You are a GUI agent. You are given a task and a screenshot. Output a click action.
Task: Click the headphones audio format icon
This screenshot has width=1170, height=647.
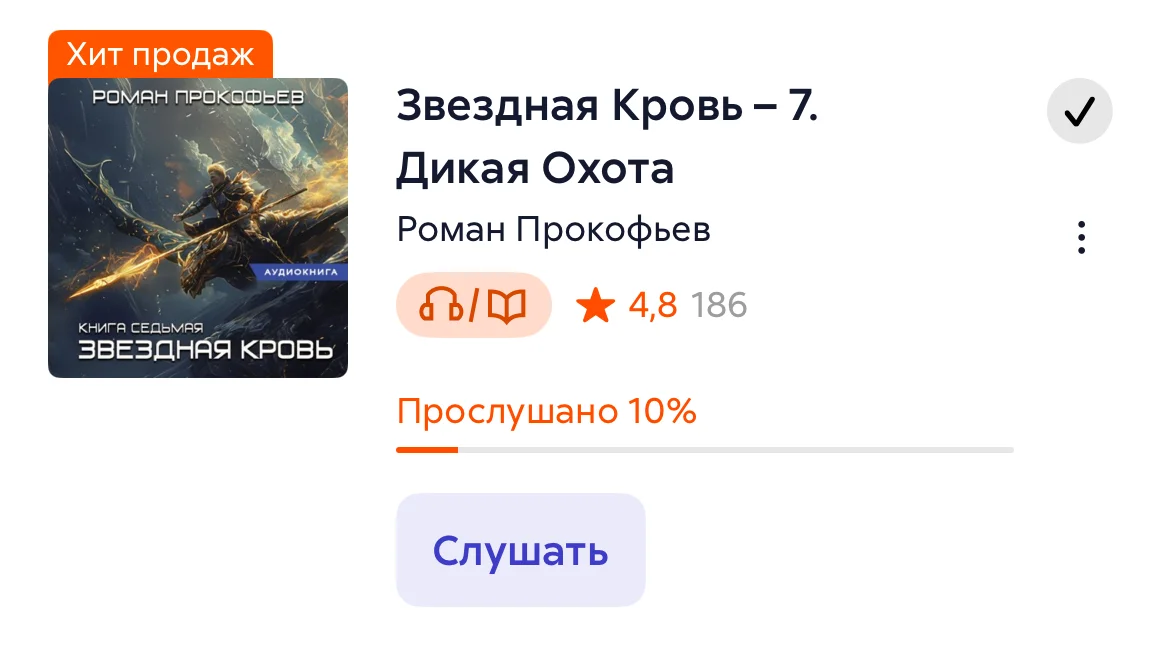click(441, 305)
